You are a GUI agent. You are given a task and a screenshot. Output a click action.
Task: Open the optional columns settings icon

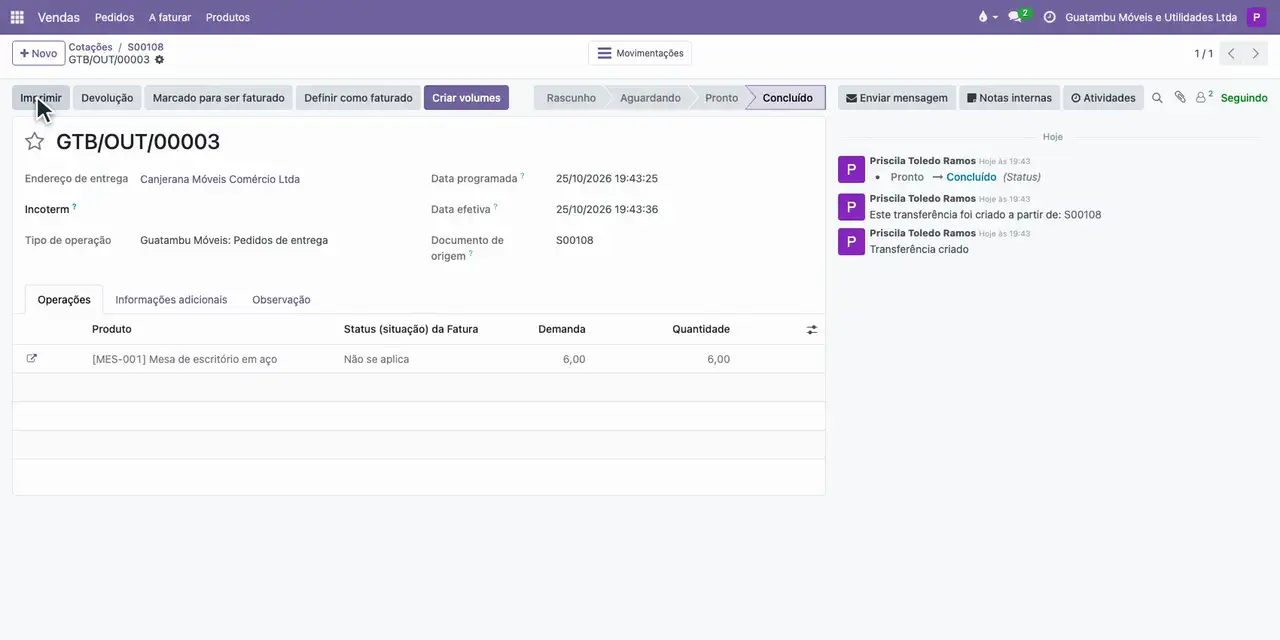(812, 329)
